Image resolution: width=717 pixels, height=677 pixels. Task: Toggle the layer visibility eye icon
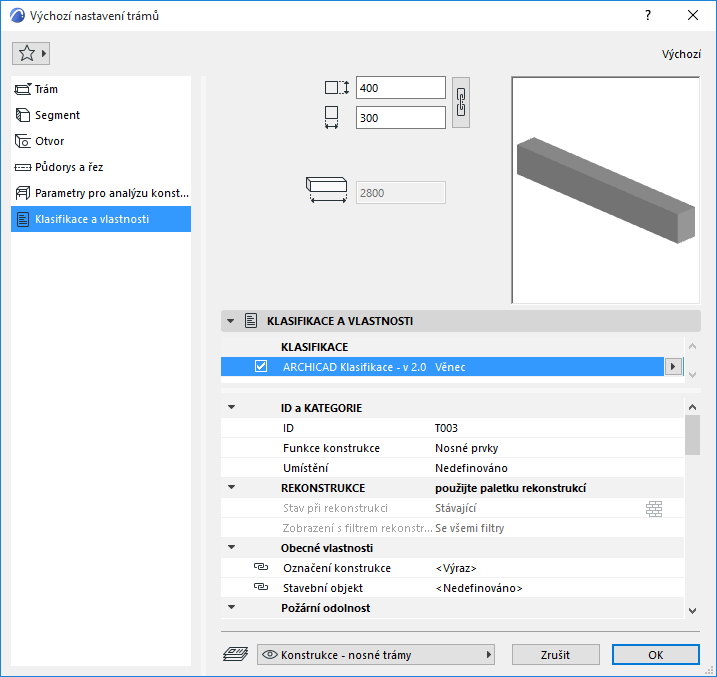[x=270, y=655]
